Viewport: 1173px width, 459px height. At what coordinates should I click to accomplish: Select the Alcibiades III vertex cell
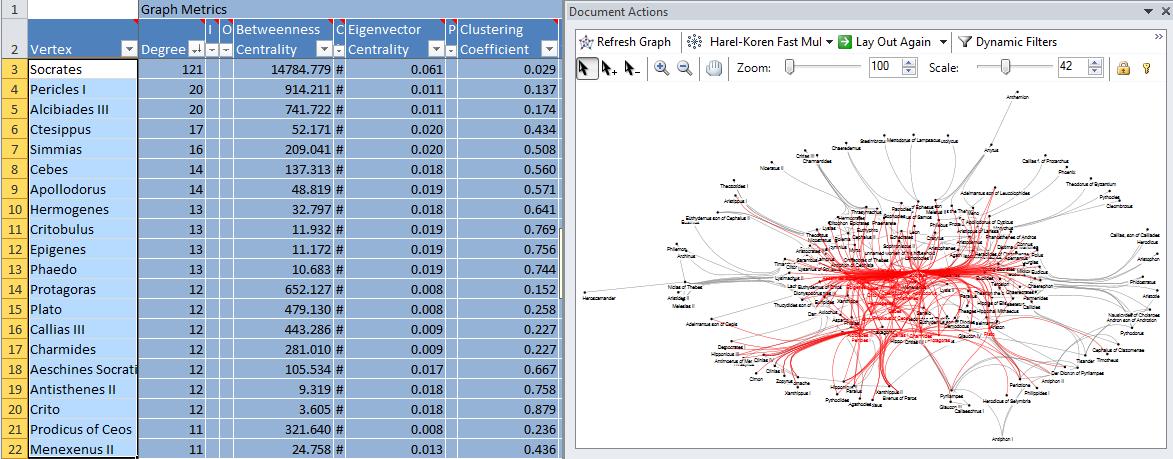[82, 109]
